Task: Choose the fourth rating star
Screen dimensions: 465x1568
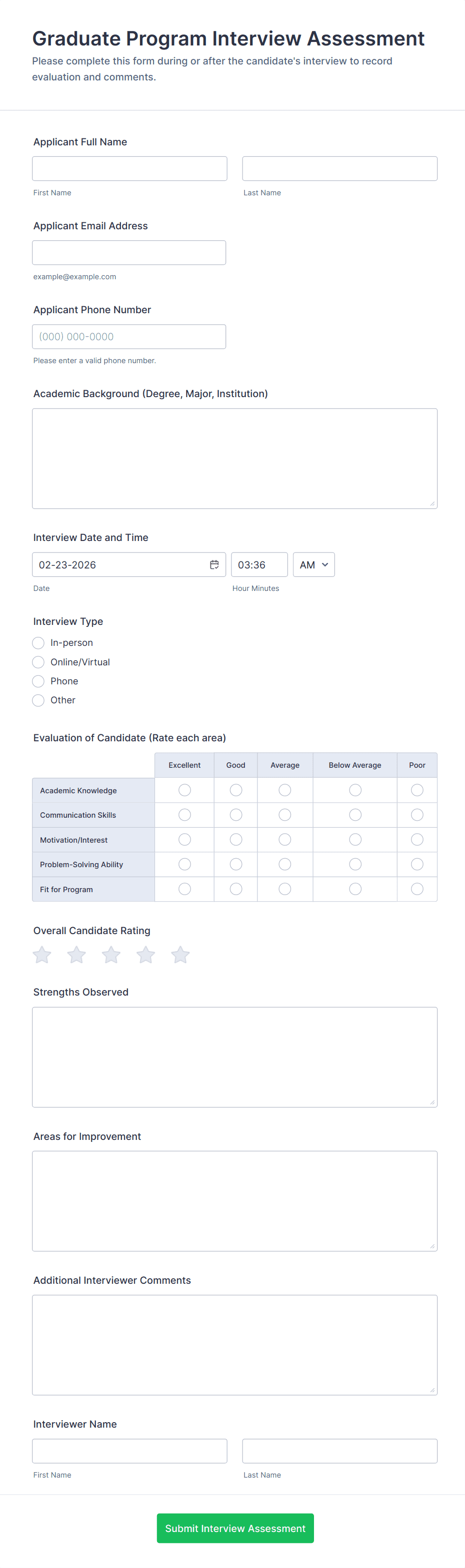Action: click(145, 955)
